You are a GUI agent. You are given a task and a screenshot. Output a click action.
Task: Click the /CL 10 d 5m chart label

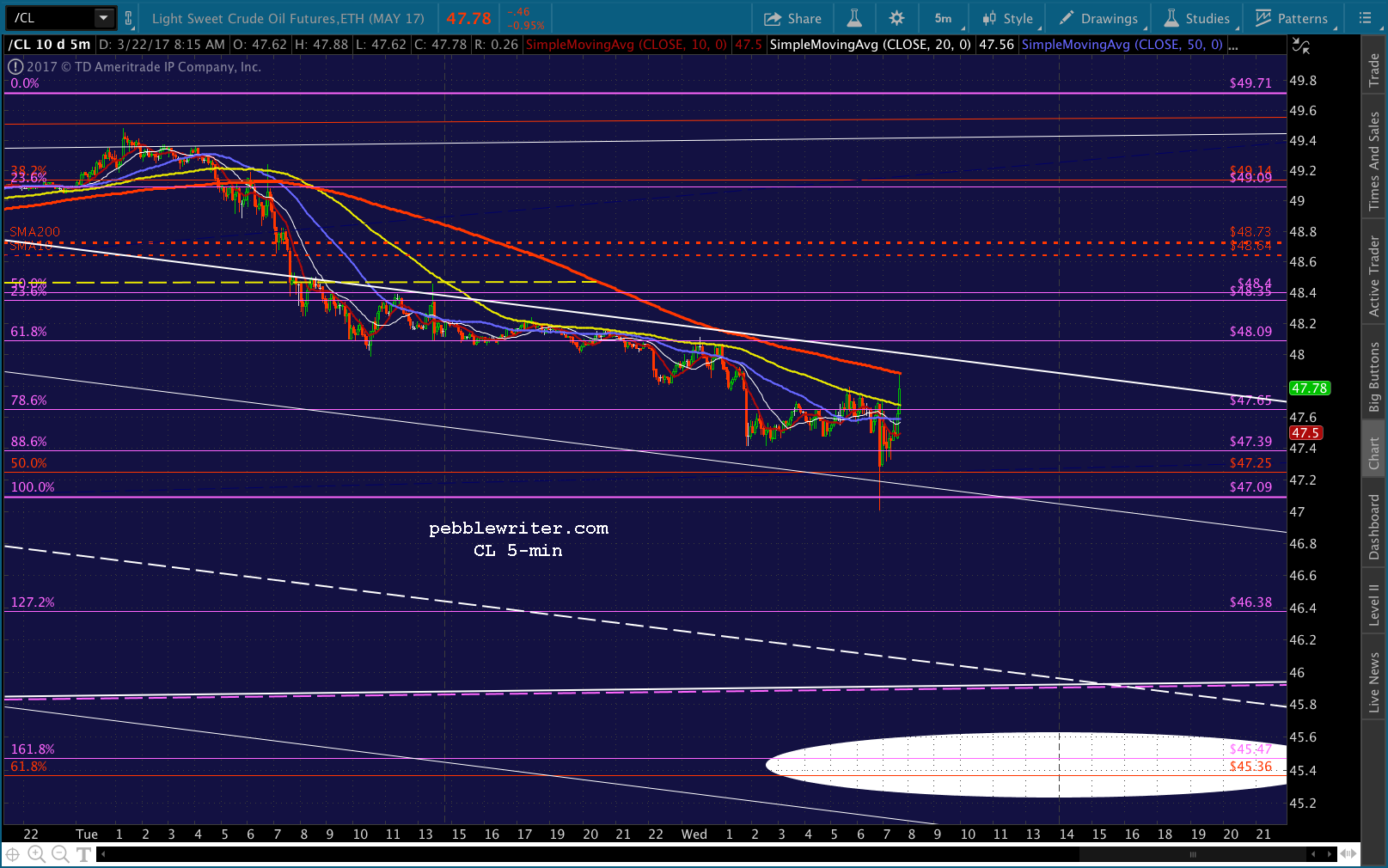(x=49, y=45)
